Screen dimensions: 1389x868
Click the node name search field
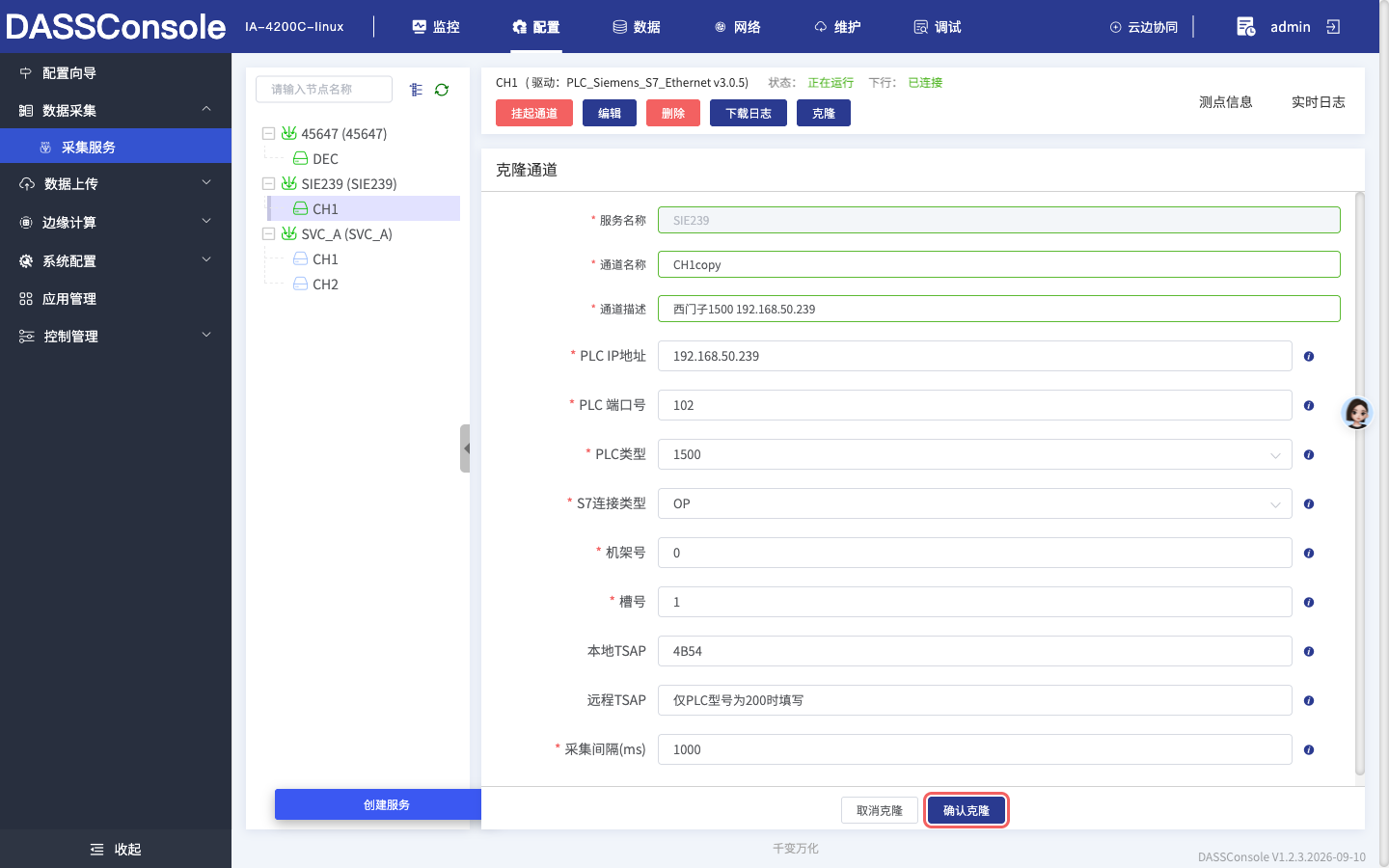pyautogui.click(x=324, y=89)
